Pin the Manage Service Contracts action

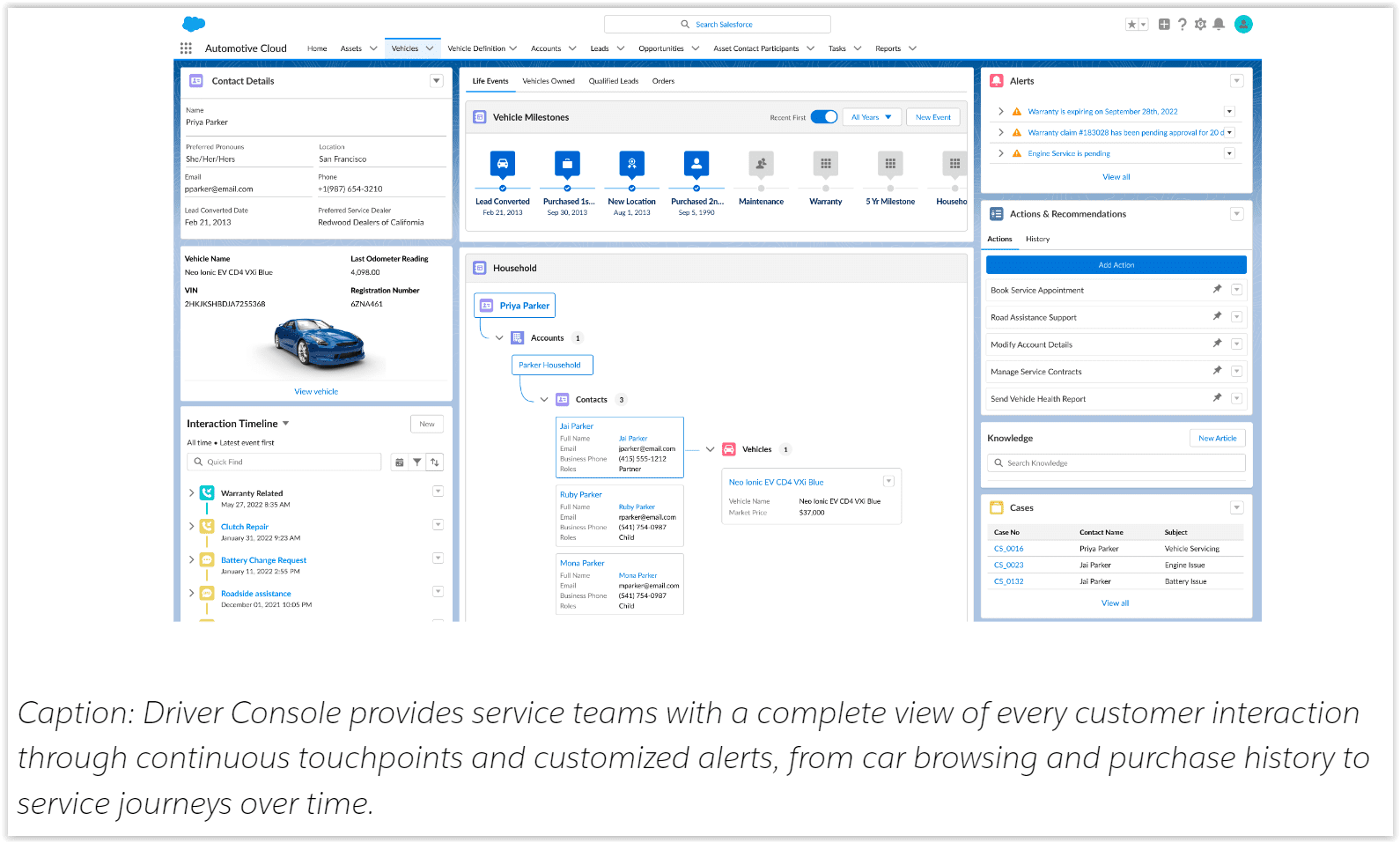pyautogui.click(x=1217, y=371)
